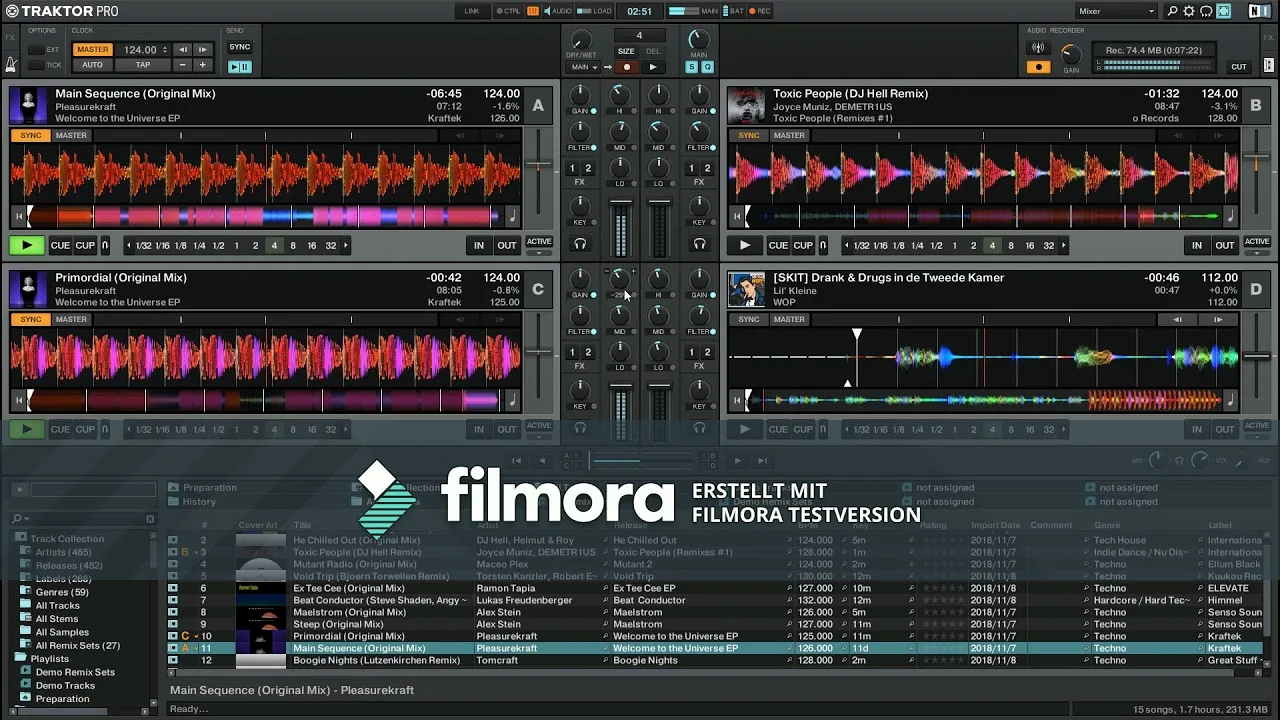The image size is (1280, 720).
Task: Click the send SYNC button
Action: (240, 47)
